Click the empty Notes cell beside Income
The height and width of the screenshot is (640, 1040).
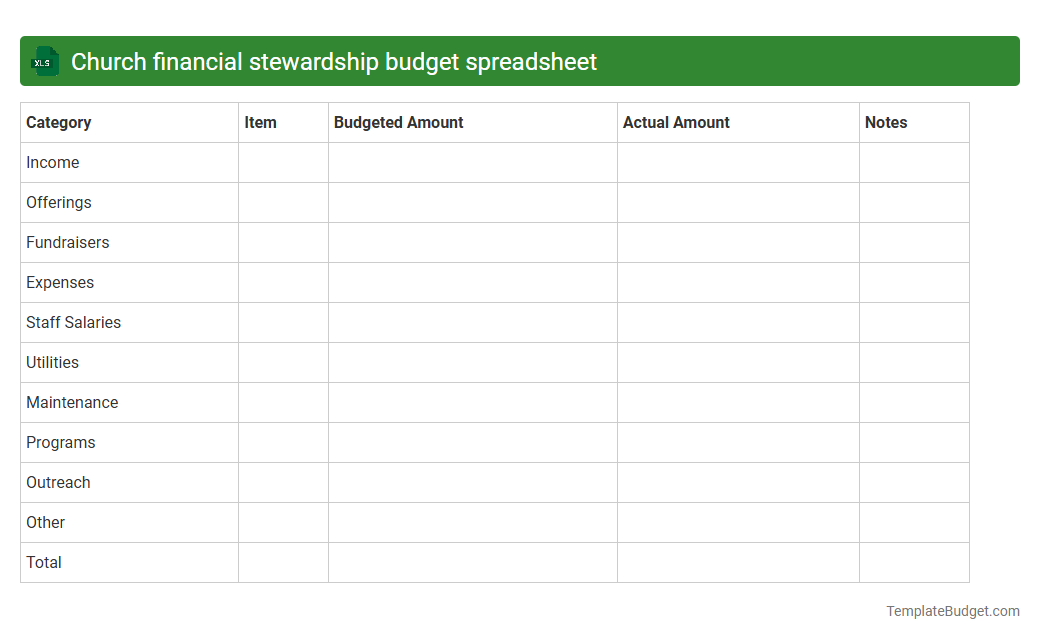click(913, 162)
